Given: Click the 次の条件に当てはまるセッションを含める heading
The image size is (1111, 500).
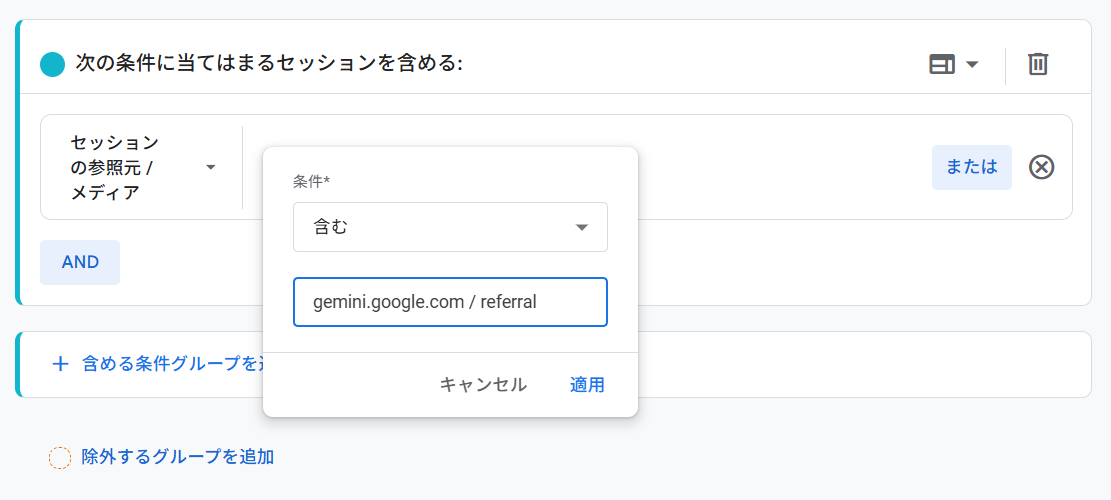Looking at the screenshot, I should (269, 64).
